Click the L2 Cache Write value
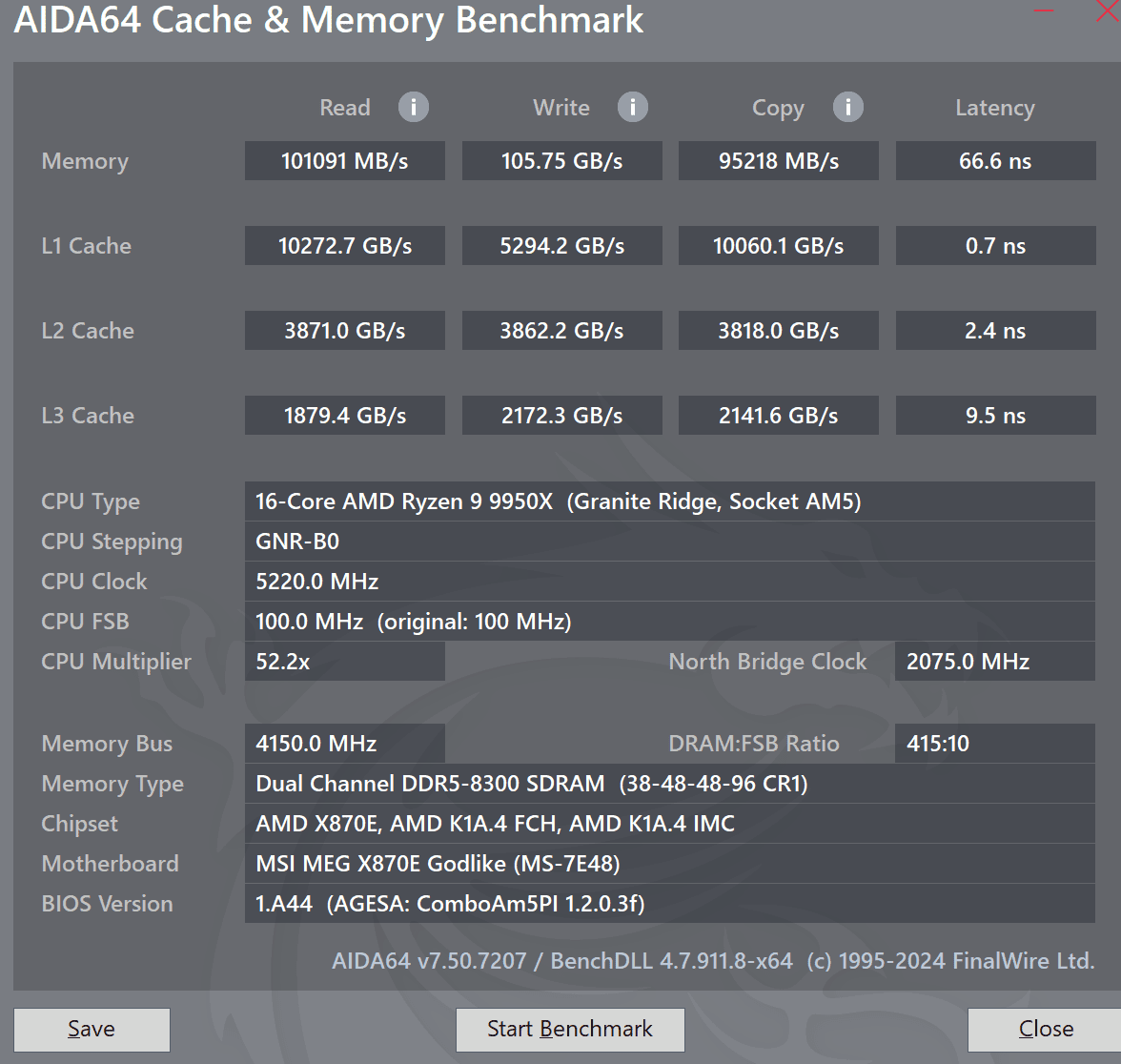The image size is (1121, 1064). tap(561, 331)
